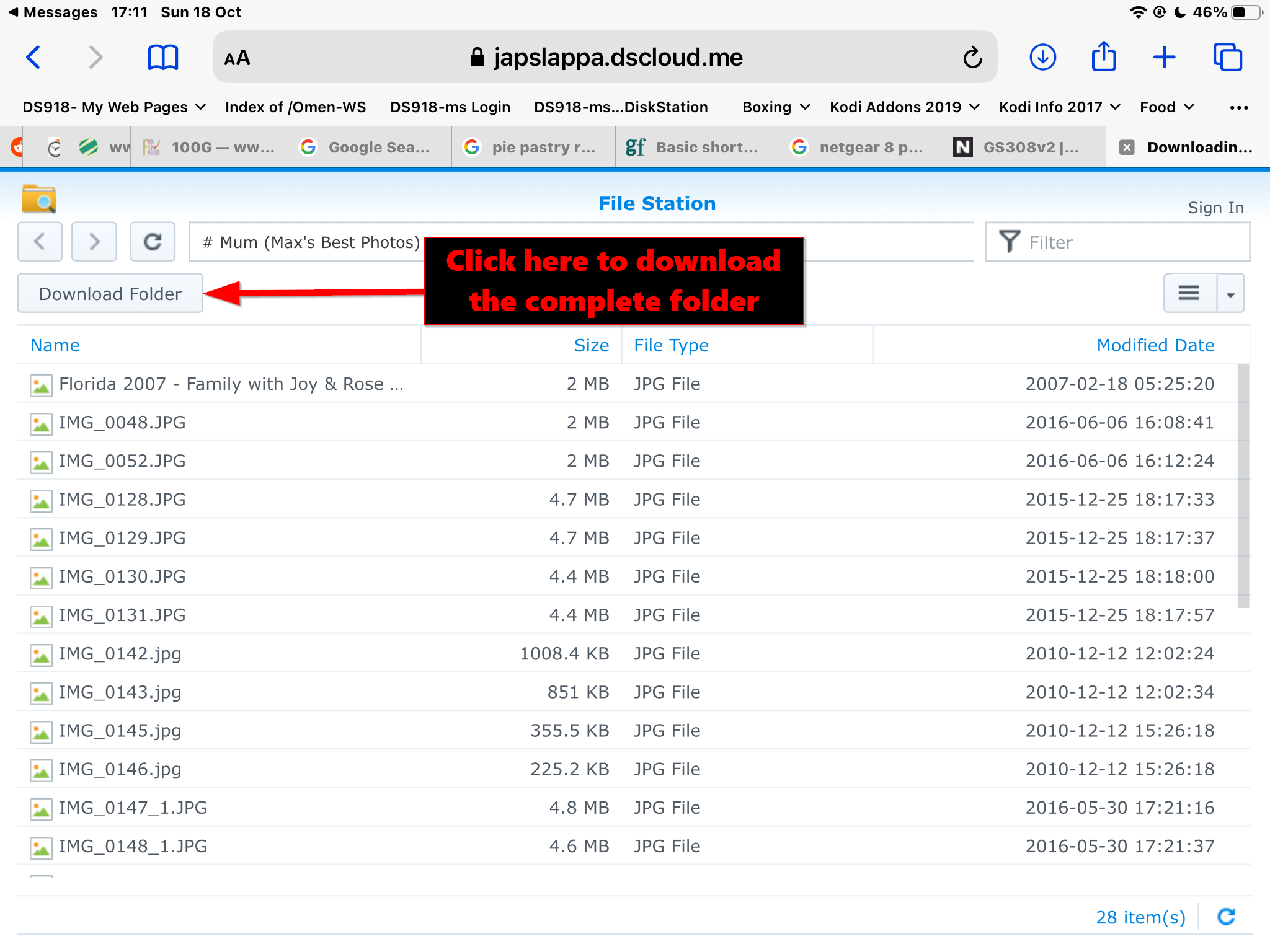The height and width of the screenshot is (952, 1270).
Task: Click the list view icon
Action: pos(1189,293)
